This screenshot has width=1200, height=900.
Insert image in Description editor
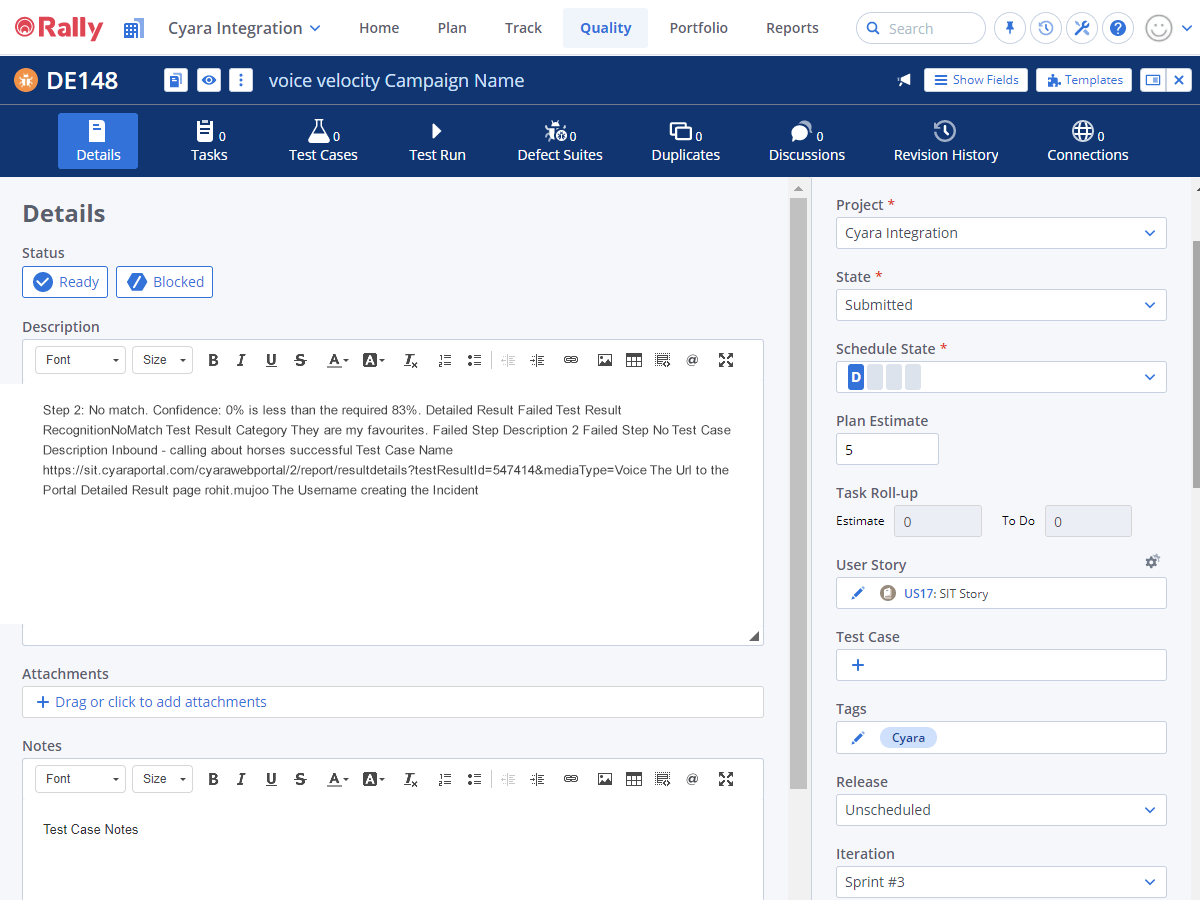click(x=605, y=360)
